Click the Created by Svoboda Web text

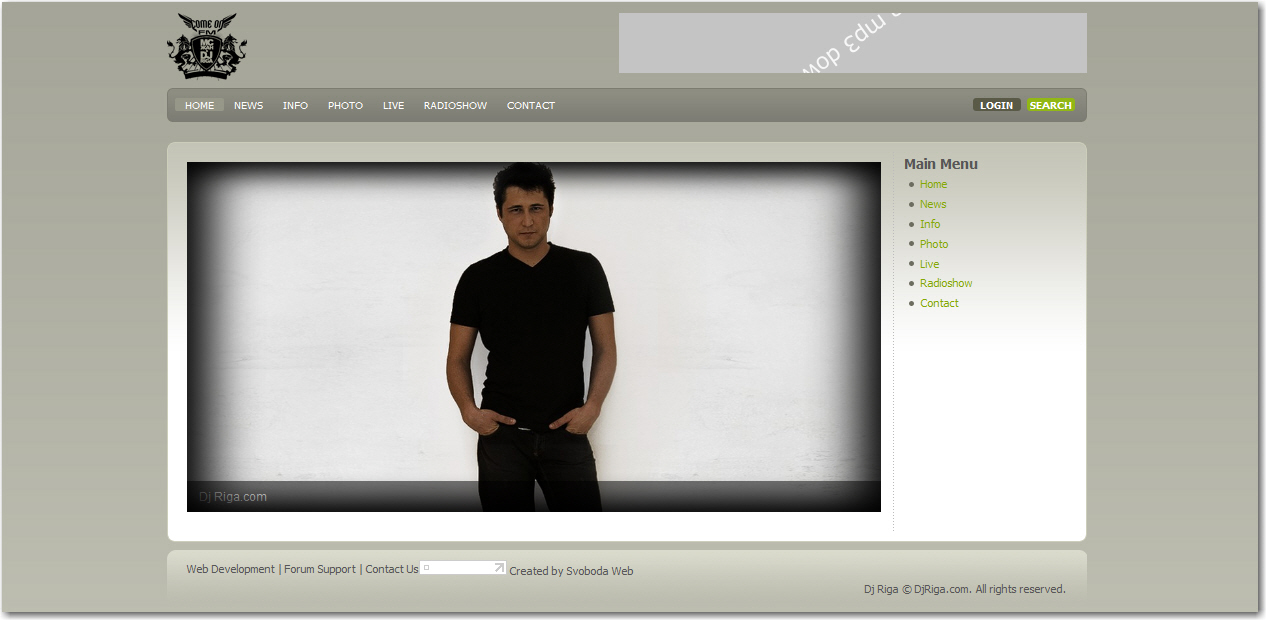tap(571, 571)
